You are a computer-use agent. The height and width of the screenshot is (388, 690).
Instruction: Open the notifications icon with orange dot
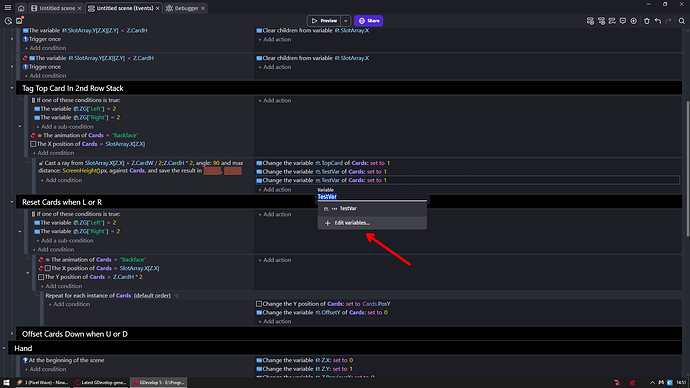[x=19, y=21]
